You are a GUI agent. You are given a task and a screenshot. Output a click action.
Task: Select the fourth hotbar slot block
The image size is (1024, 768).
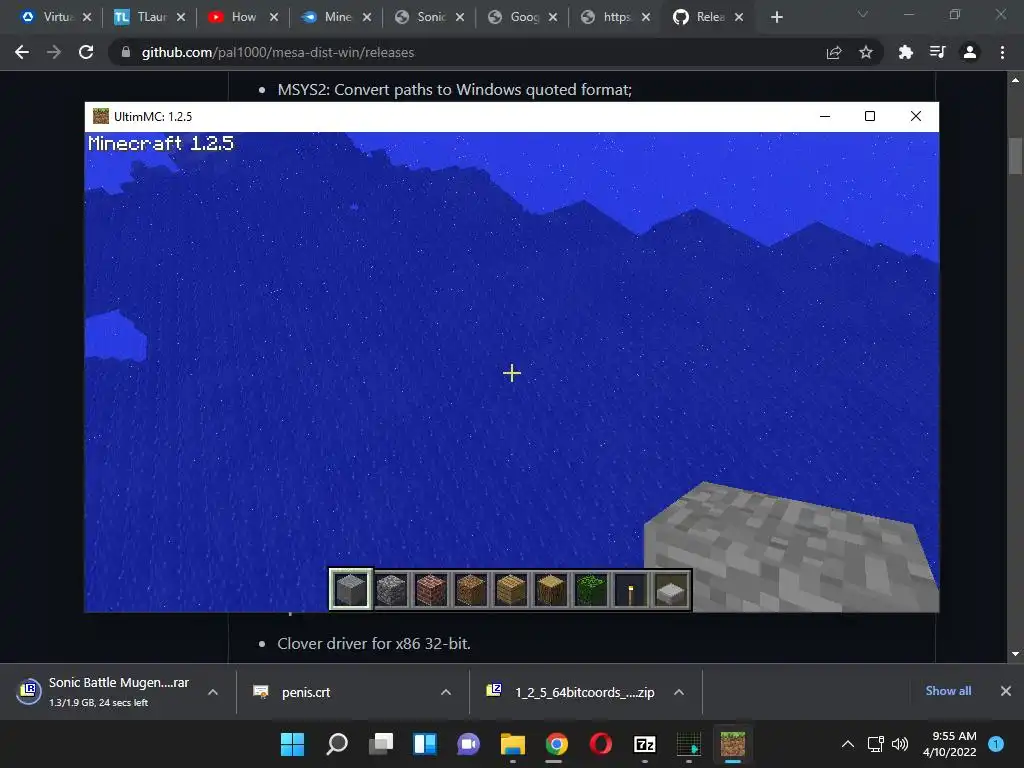[471, 590]
